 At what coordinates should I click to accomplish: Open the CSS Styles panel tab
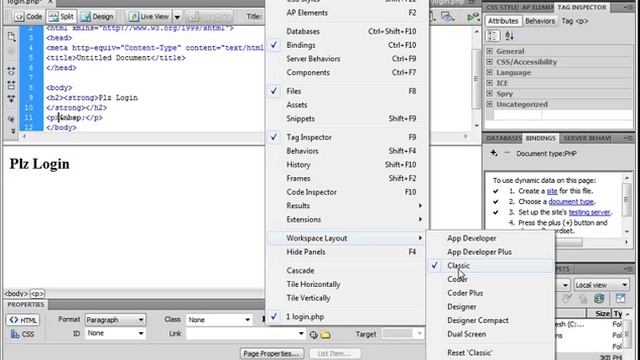coord(502,7)
